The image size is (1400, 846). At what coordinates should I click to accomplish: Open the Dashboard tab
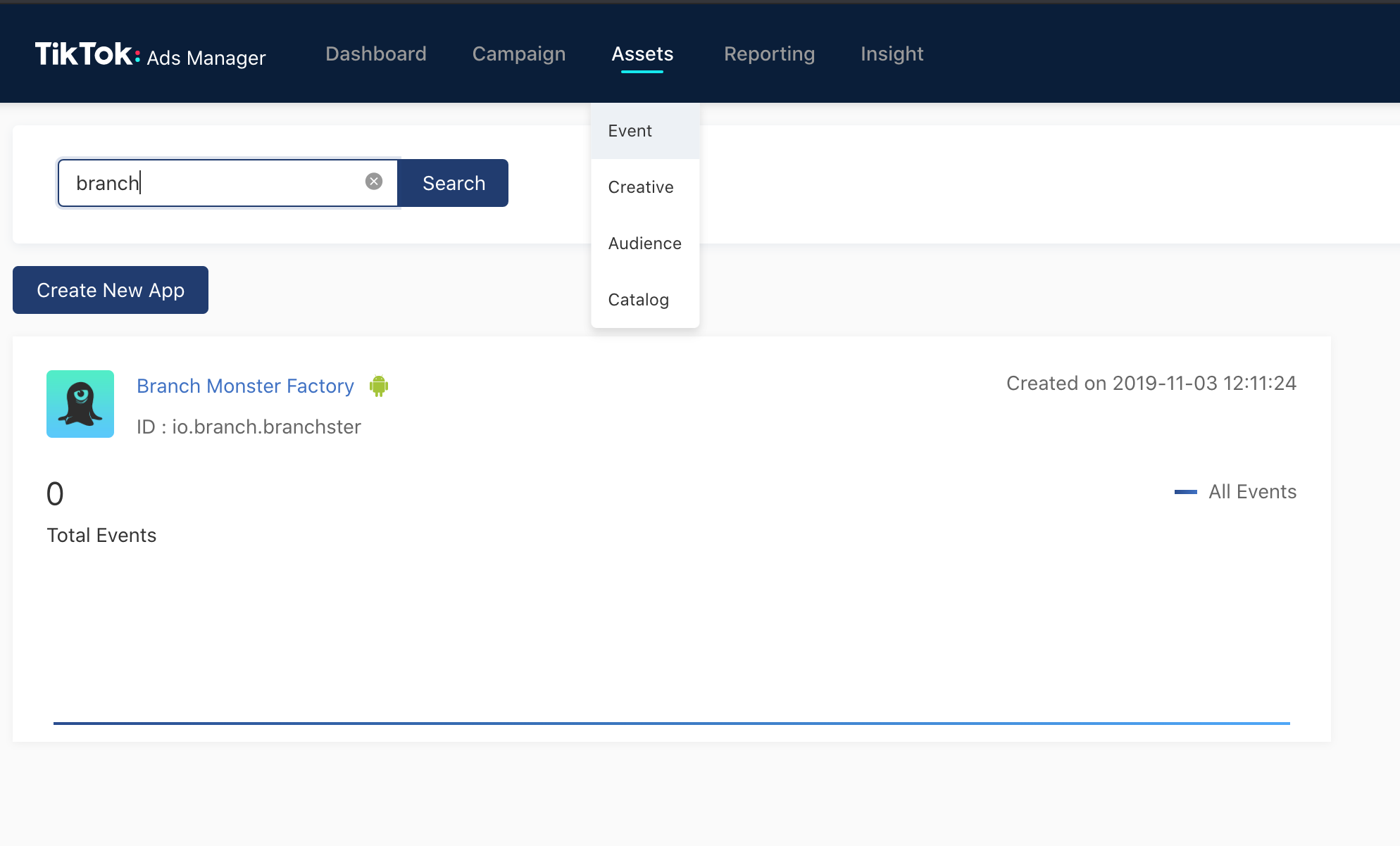pos(376,54)
